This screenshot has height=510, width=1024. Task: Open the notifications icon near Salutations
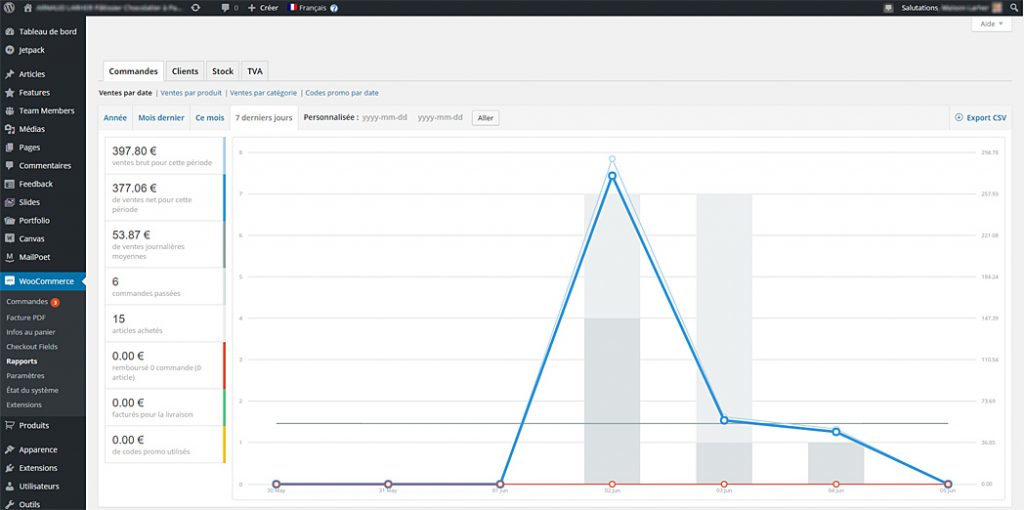coord(888,8)
